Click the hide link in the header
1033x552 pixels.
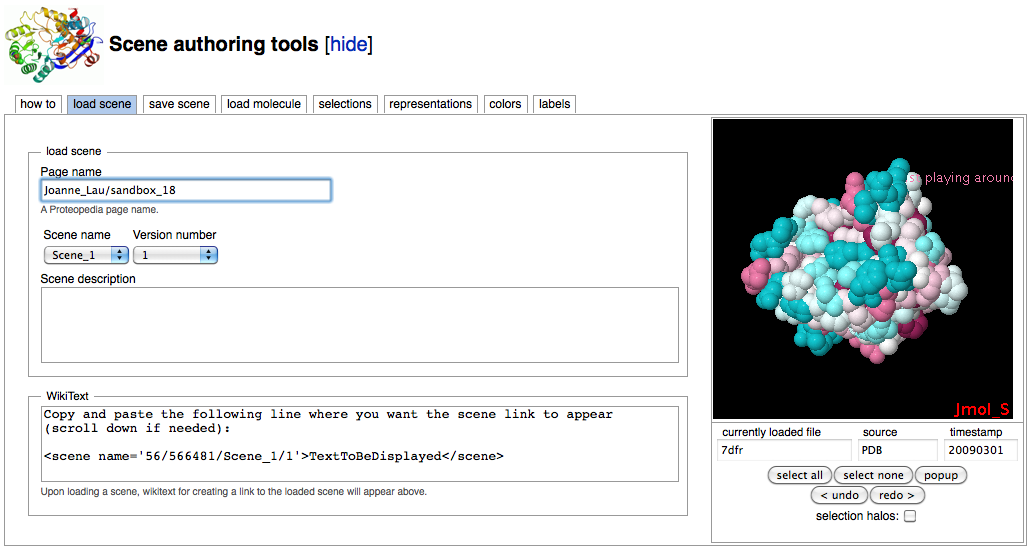[x=348, y=44]
